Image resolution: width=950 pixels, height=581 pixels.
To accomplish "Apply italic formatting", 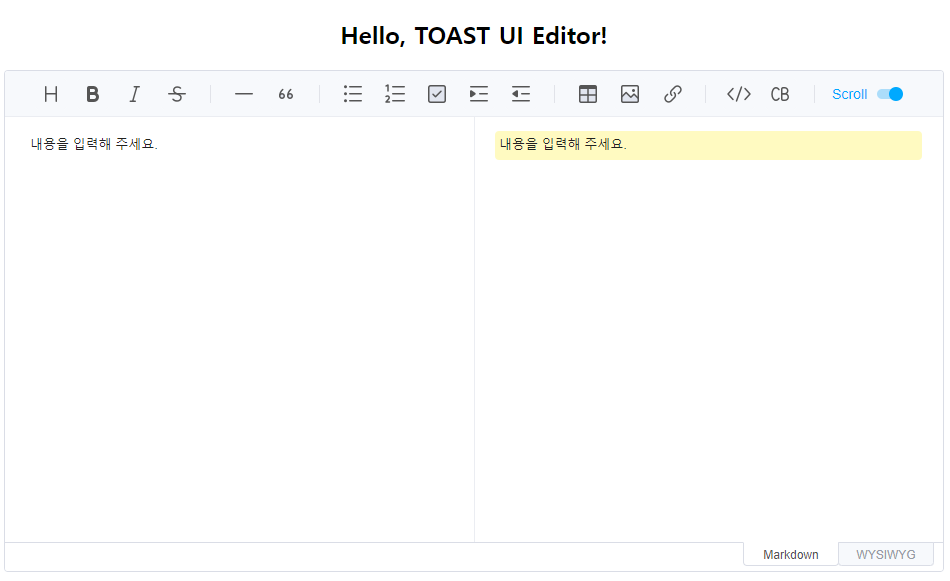I will point(134,94).
